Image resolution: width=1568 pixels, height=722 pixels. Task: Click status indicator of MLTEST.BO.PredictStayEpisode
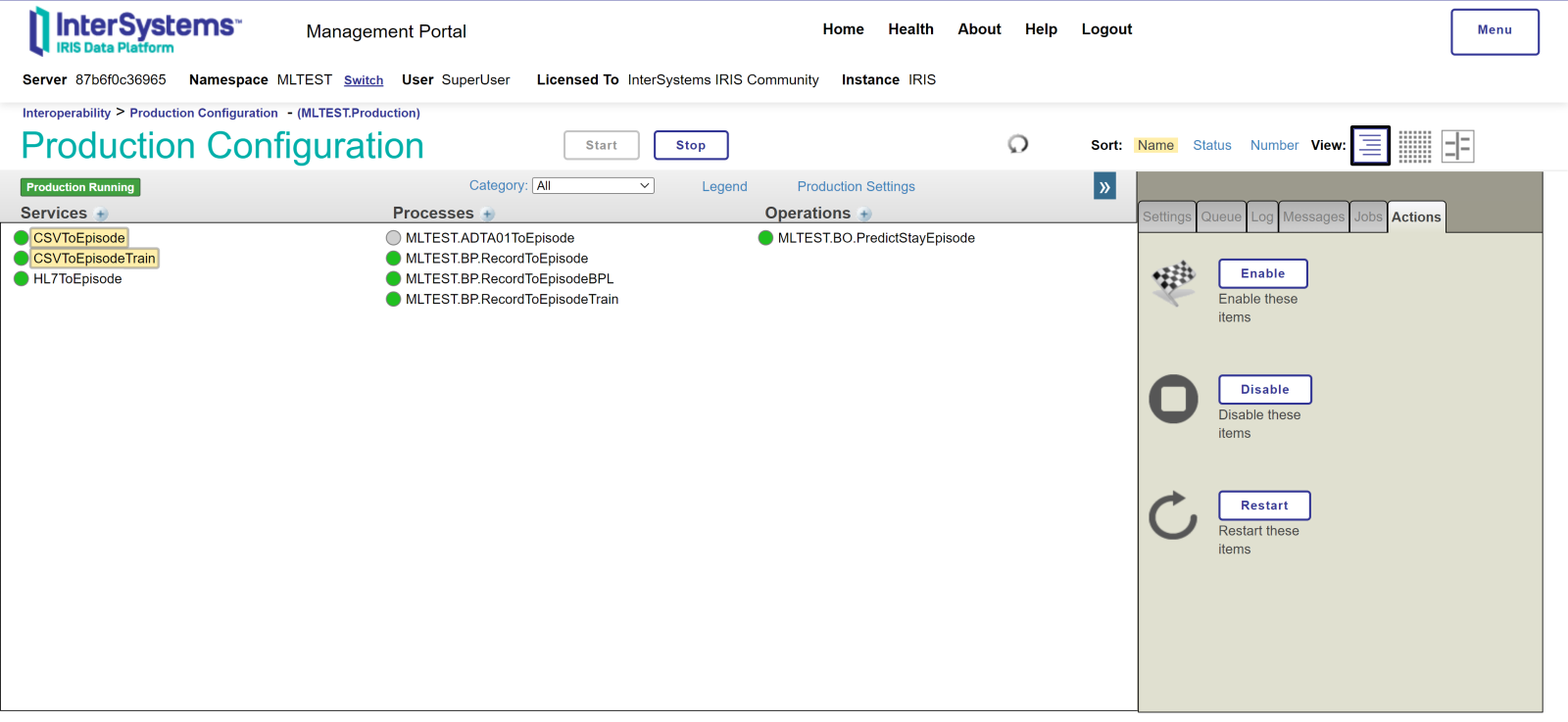click(x=765, y=238)
